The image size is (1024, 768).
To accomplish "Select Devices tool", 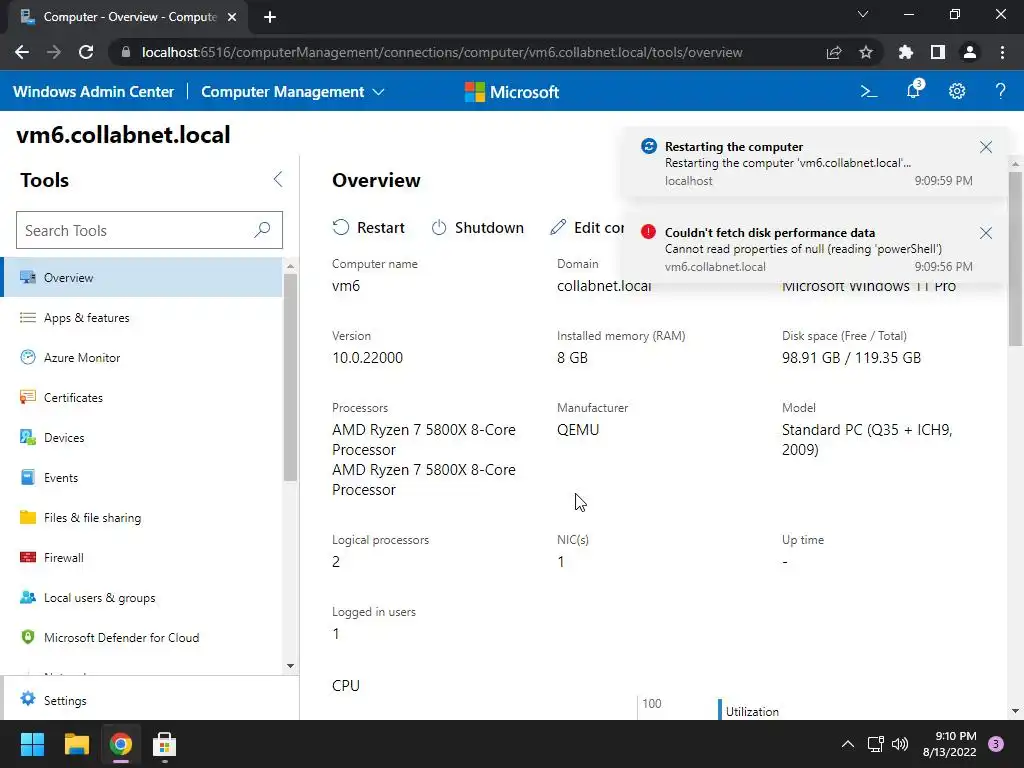I will tap(142, 438).
